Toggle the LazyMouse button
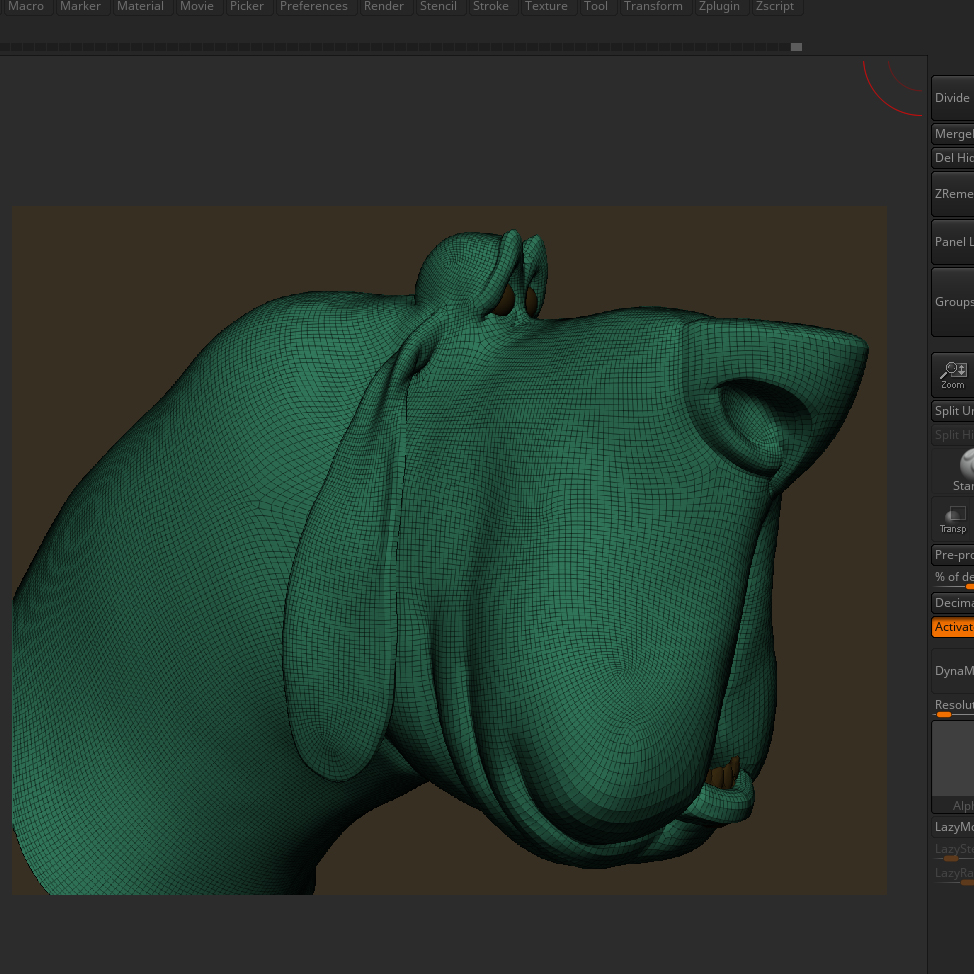The height and width of the screenshot is (974, 974). pyautogui.click(x=953, y=827)
